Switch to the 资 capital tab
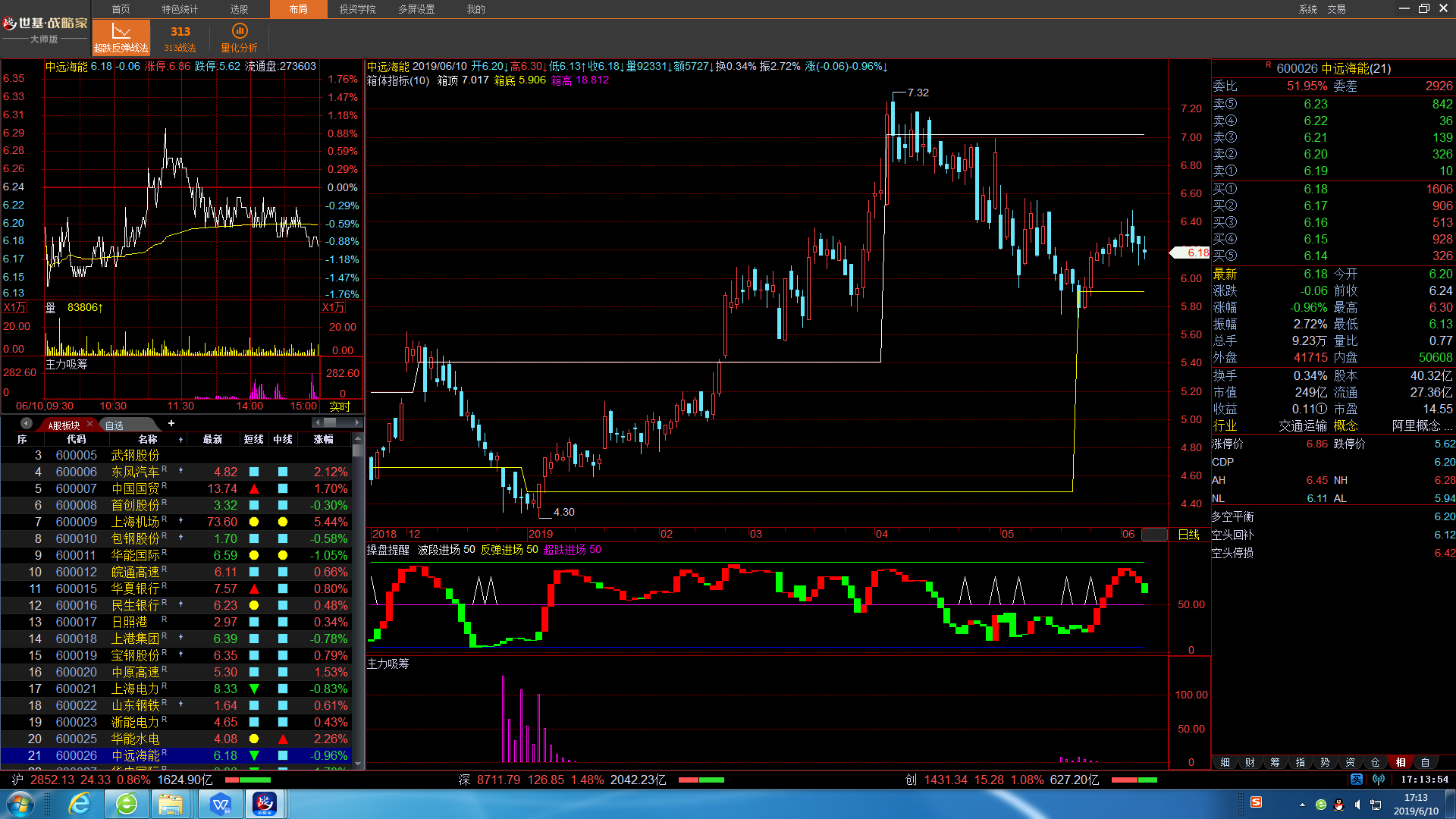1456x819 pixels. click(x=1350, y=762)
